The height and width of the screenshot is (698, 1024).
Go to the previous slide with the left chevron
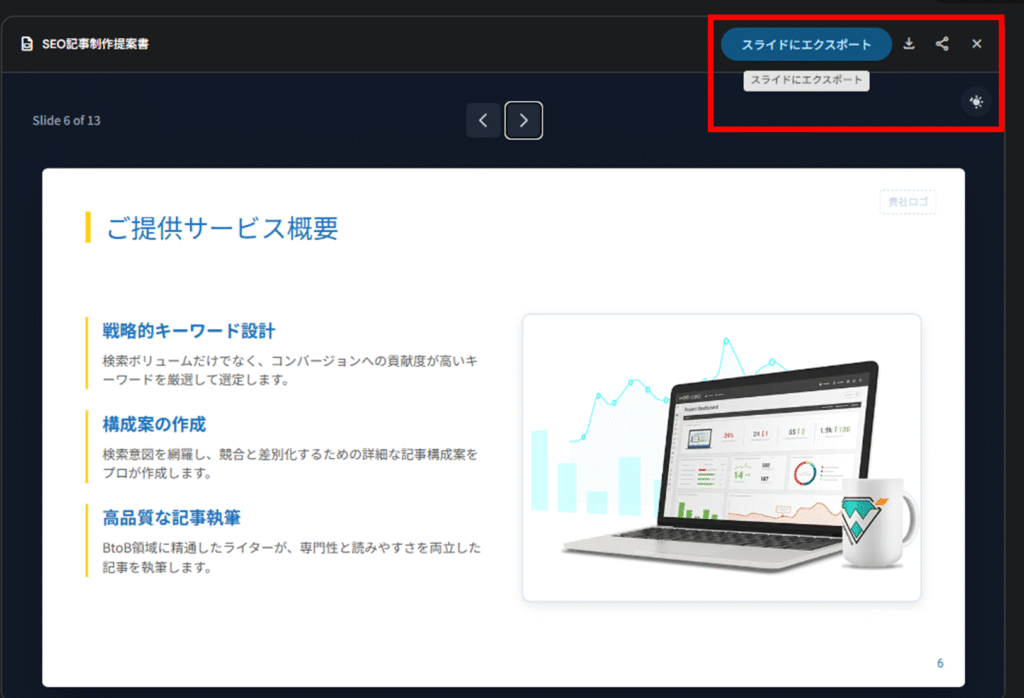(483, 121)
